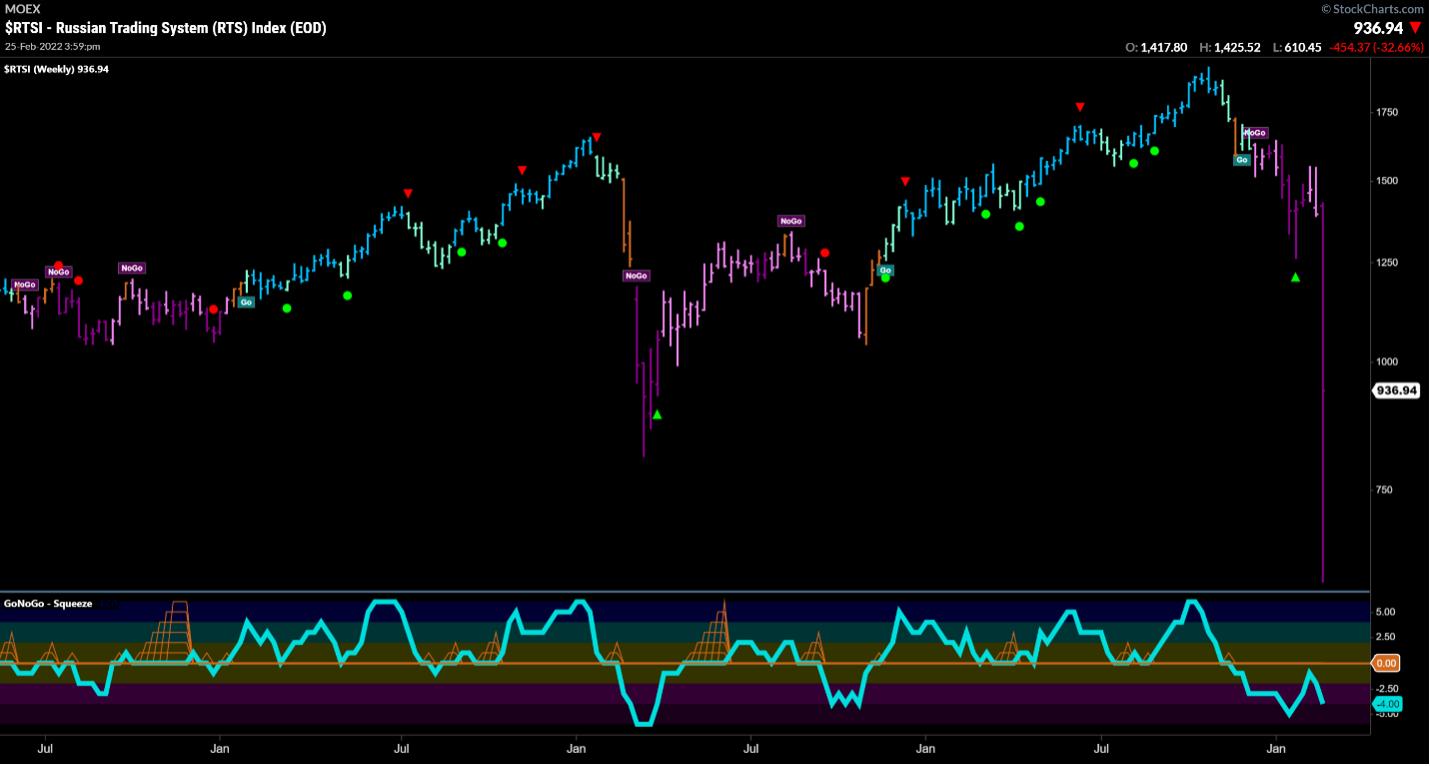Click the GoNoGo - Squeeze panel title
Viewport: 1430px width, 766px height.
point(48,603)
